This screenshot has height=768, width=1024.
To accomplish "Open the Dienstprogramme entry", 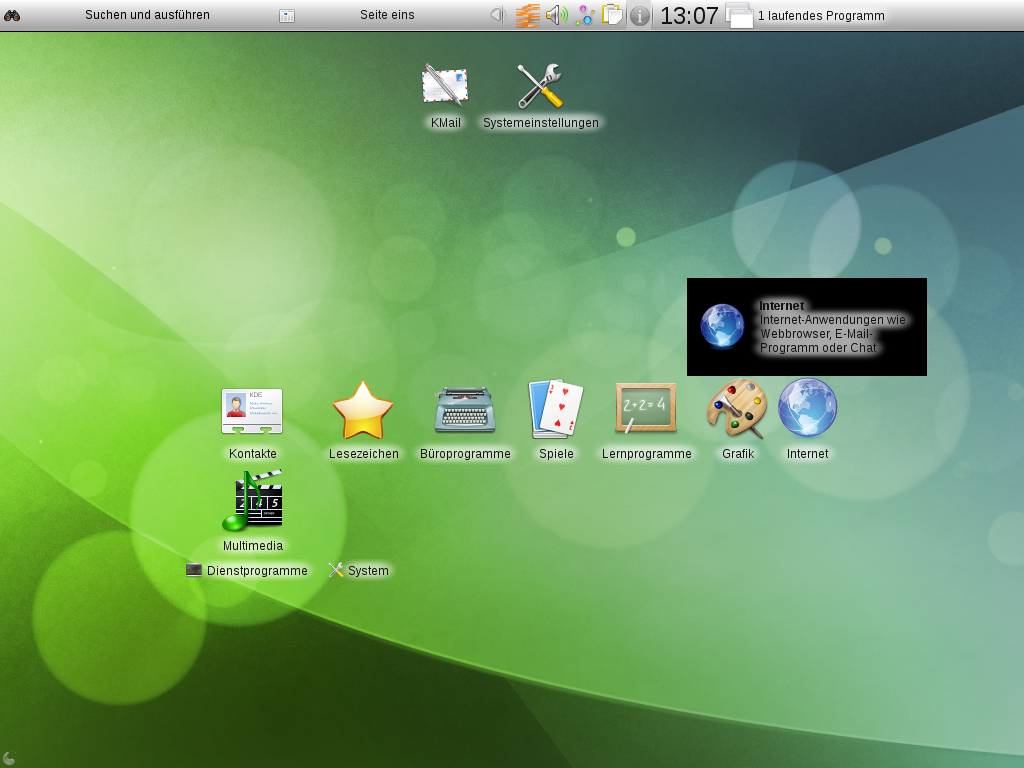I will click(247, 571).
